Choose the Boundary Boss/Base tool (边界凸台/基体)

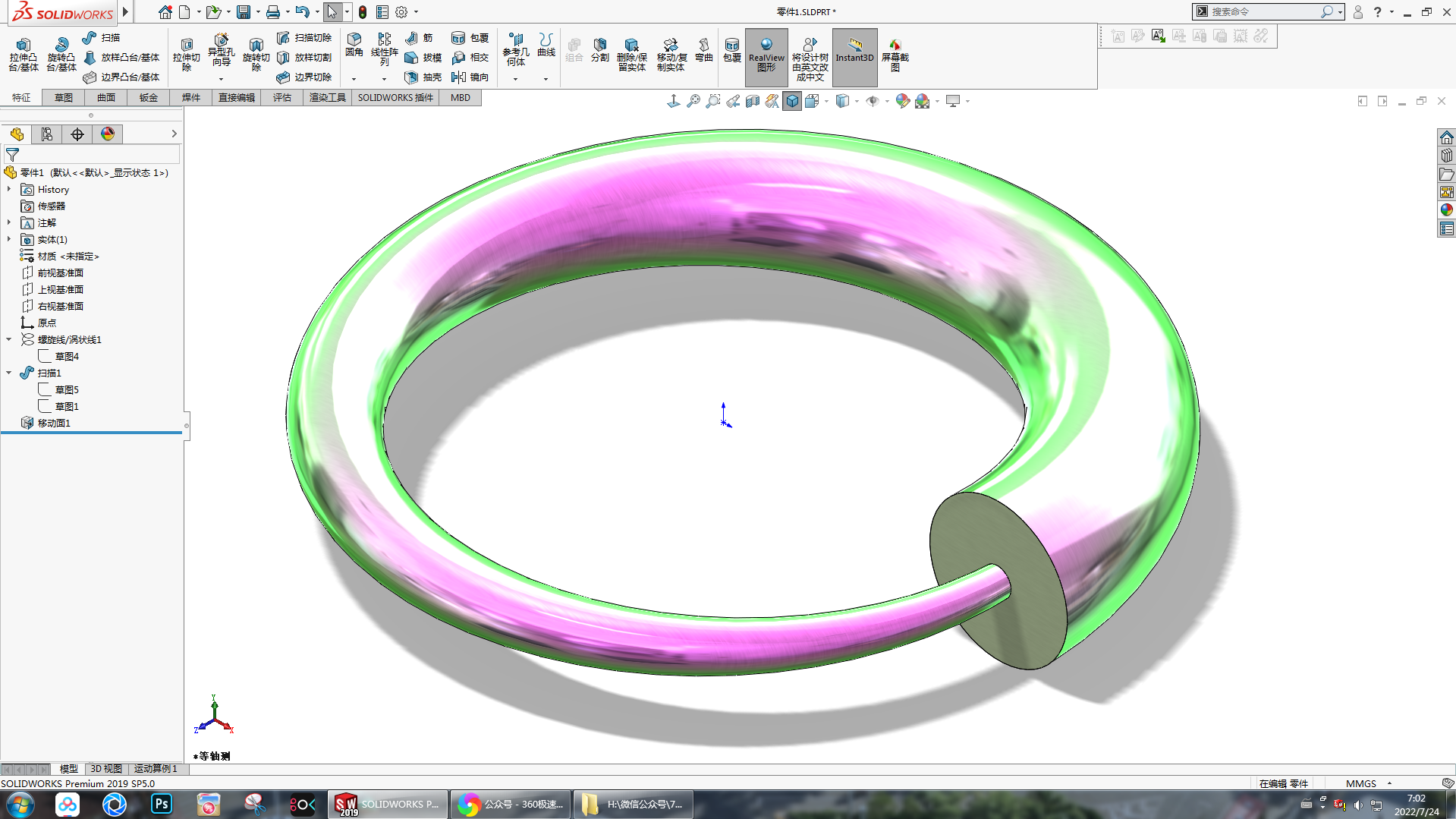click(x=121, y=77)
